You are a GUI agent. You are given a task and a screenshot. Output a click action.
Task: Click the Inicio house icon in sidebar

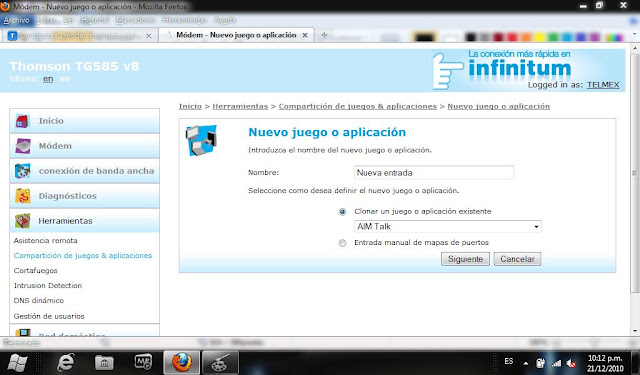point(22,121)
